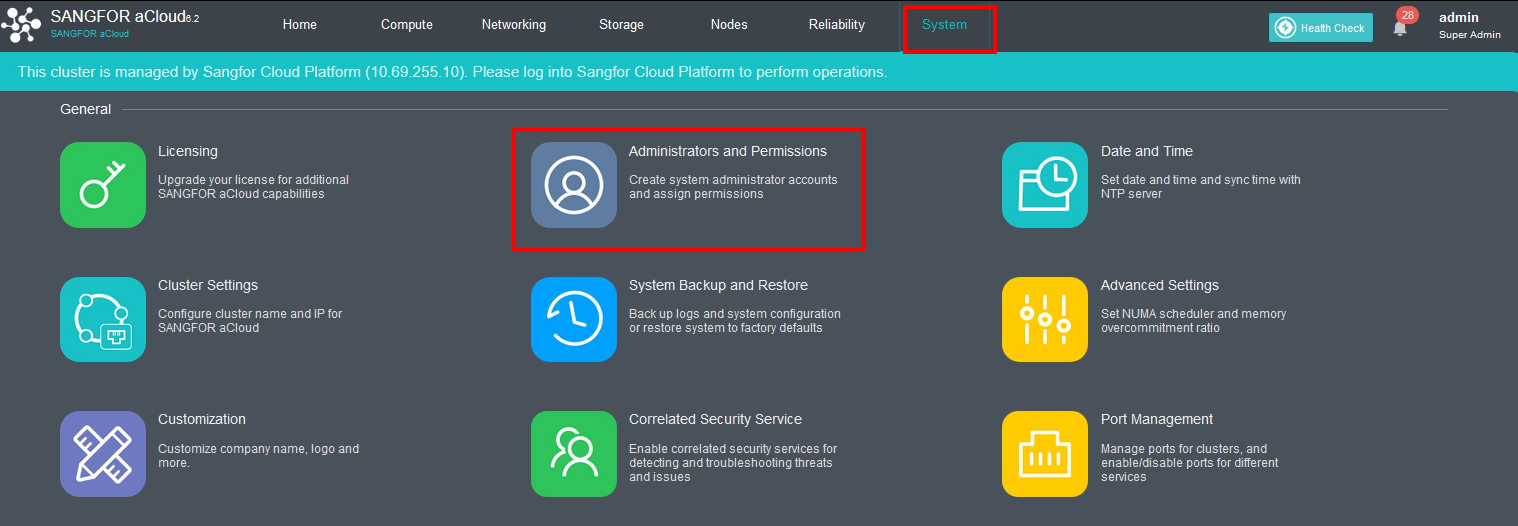Click 'Set date and time and sync' description

[x=1201, y=187]
